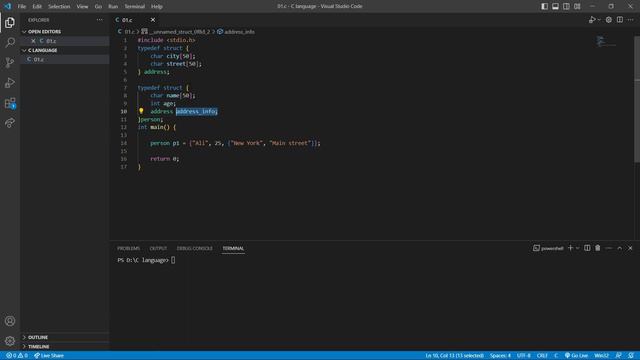Close the 01.c editor tab
The height and width of the screenshot is (360, 640).
(153, 20)
